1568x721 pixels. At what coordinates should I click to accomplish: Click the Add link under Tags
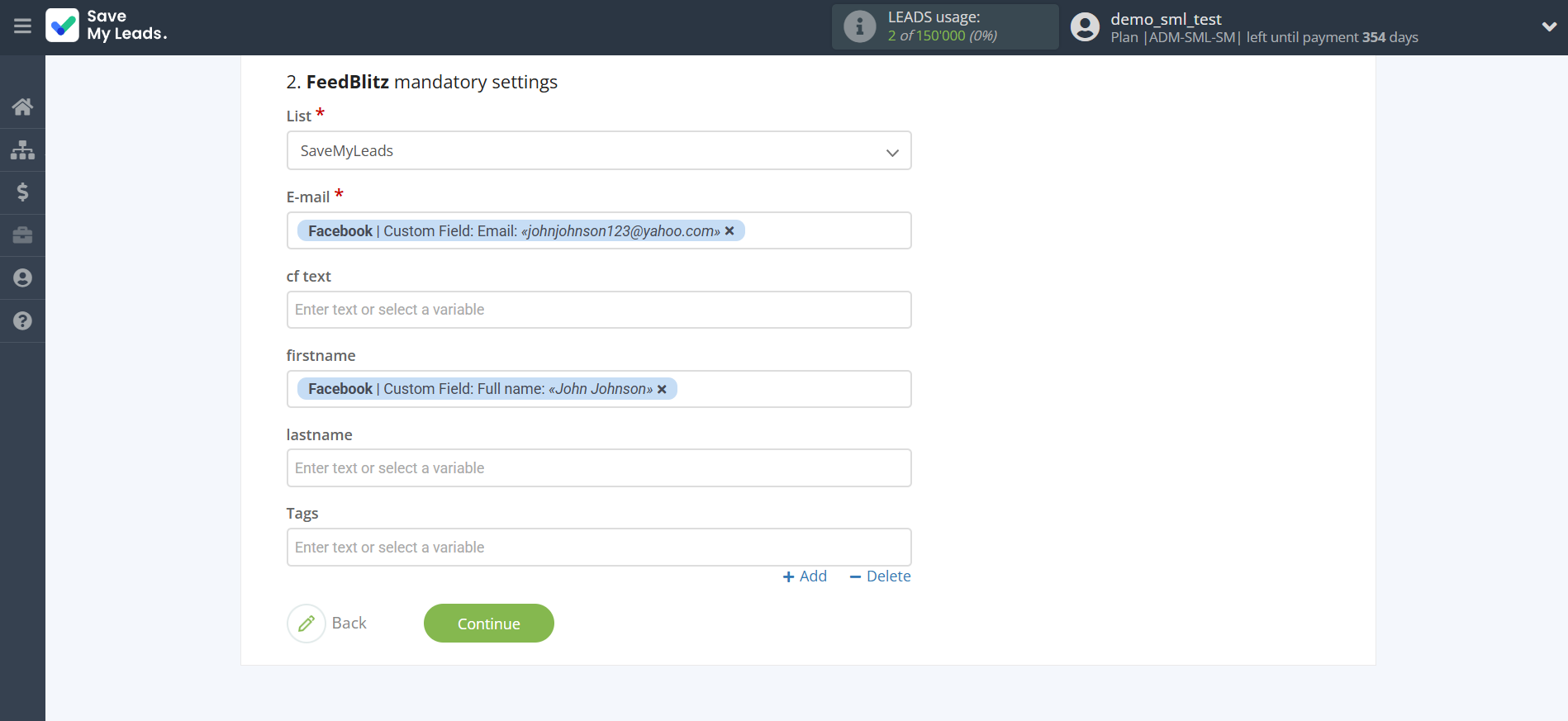coord(805,576)
